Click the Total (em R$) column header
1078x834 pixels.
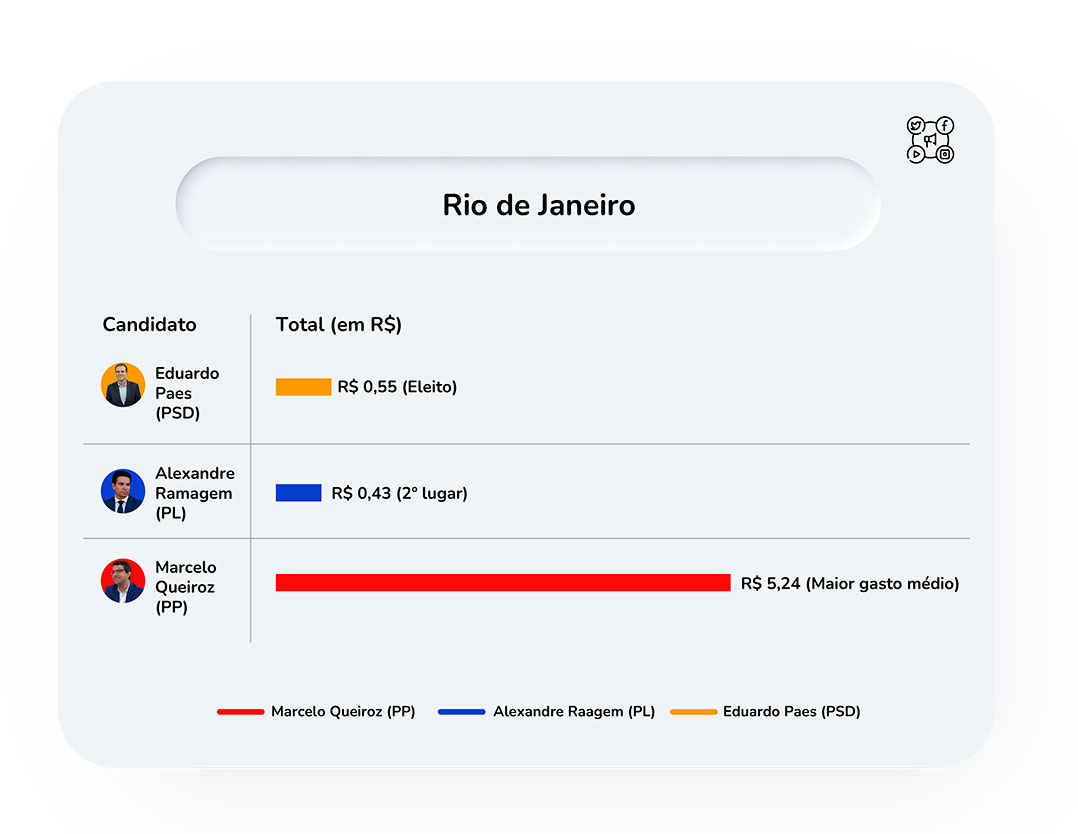tap(338, 325)
